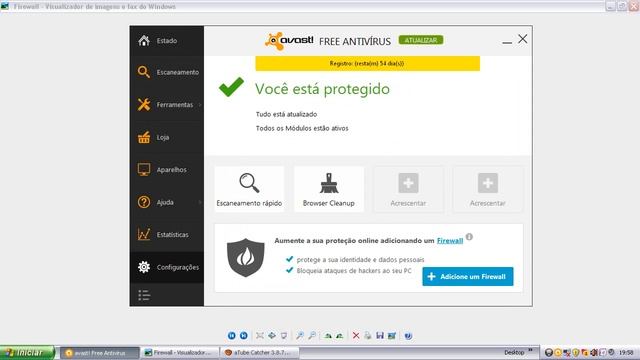This screenshot has height=360, width=640.
Task: Start Escaneamento rápido quick scan tile
Action: click(x=249, y=189)
